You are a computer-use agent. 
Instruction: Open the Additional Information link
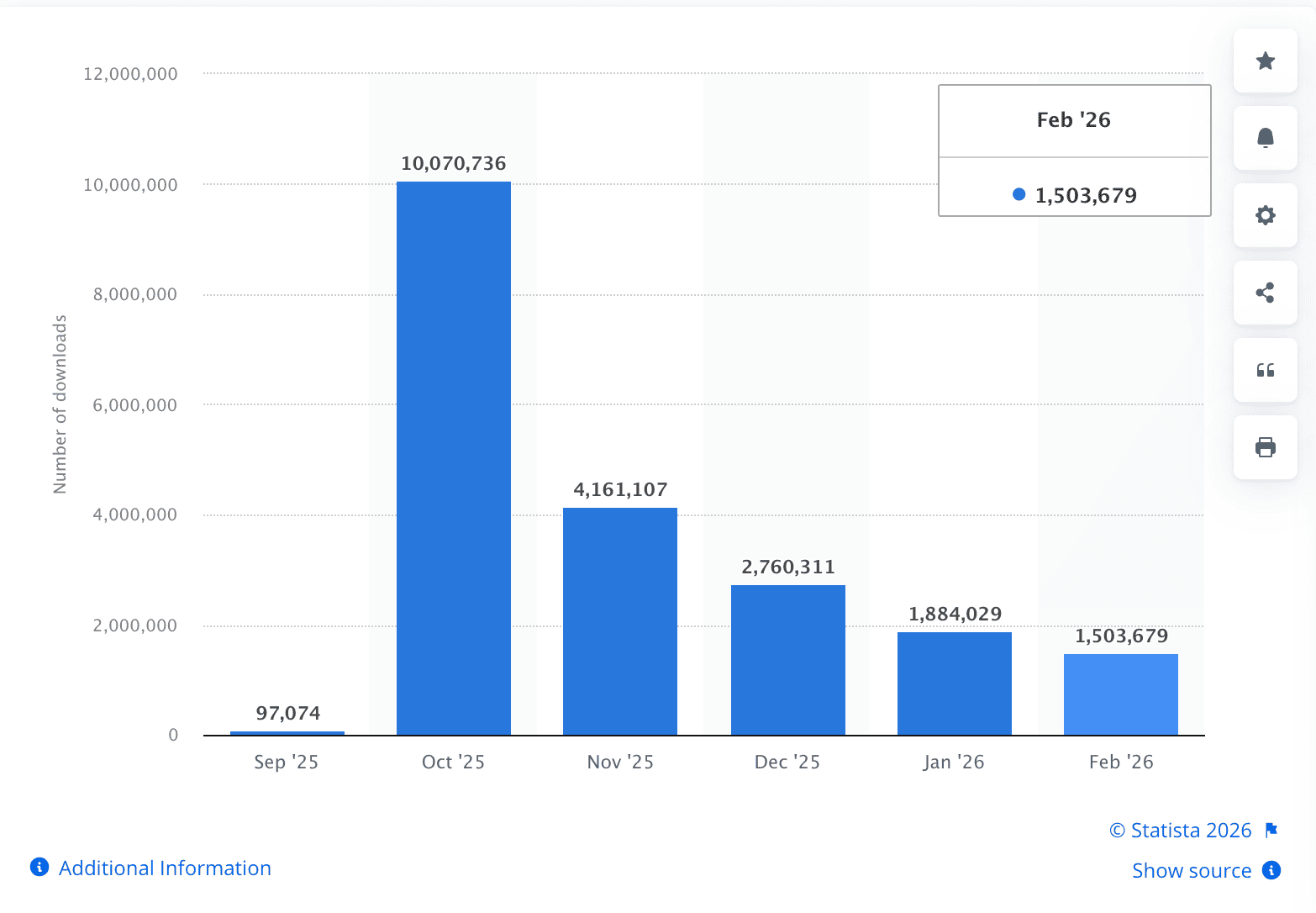165,868
